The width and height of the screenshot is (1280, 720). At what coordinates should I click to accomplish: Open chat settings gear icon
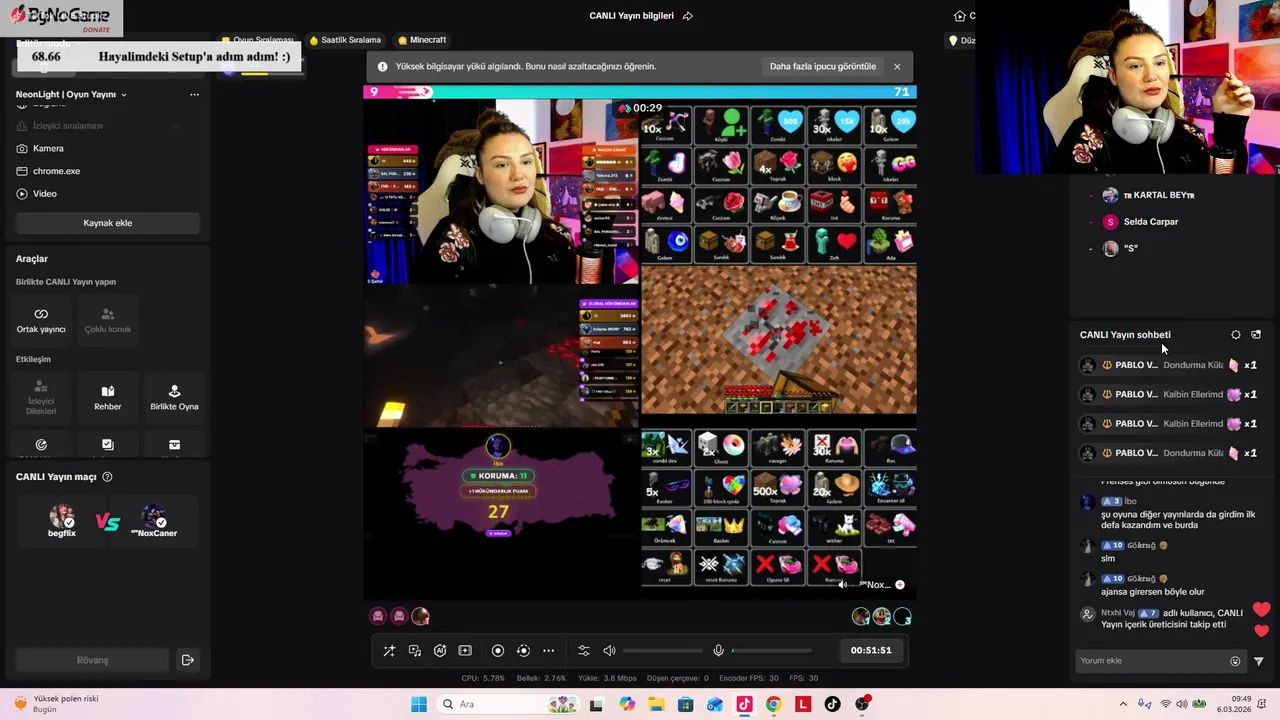click(1236, 335)
